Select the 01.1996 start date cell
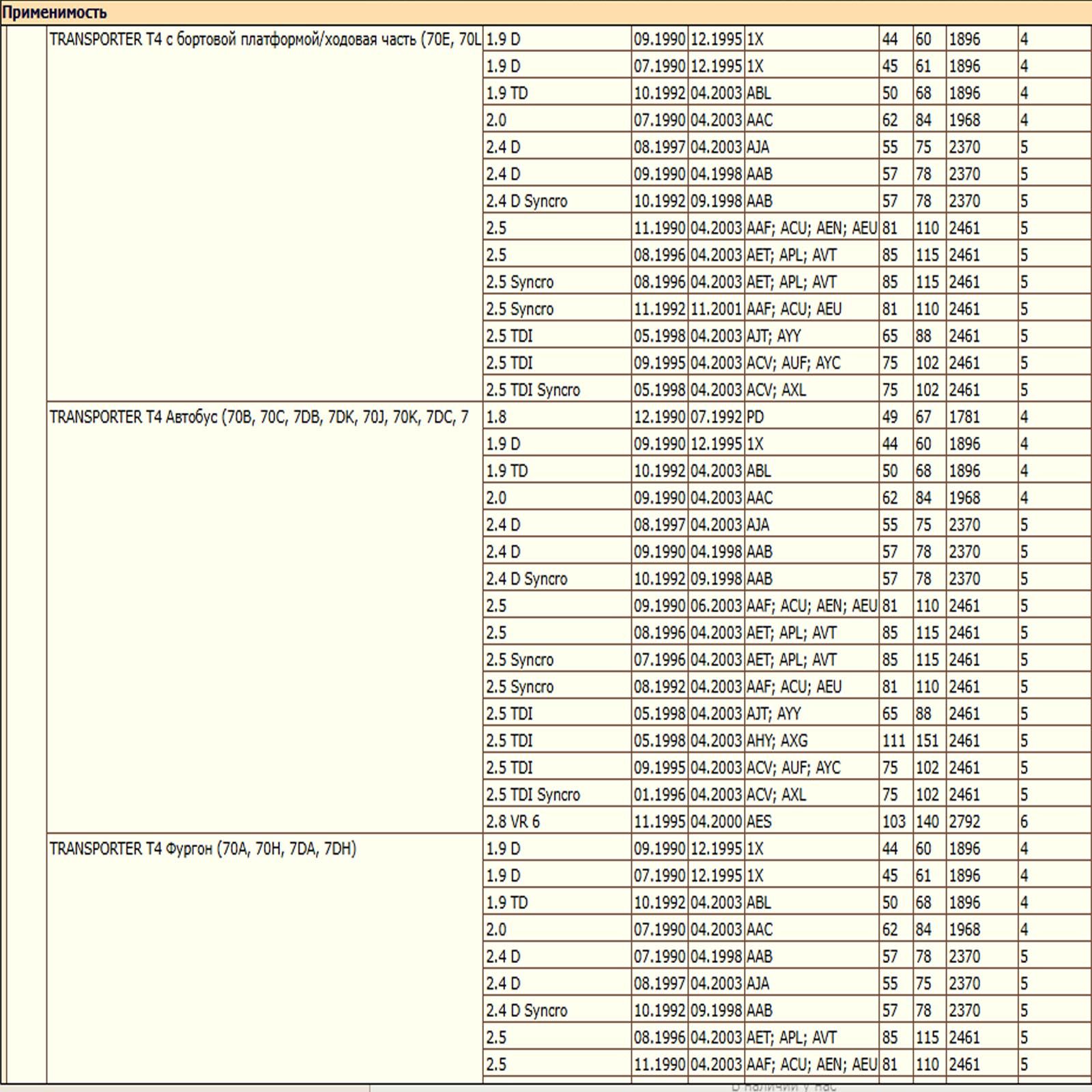 tap(660, 795)
